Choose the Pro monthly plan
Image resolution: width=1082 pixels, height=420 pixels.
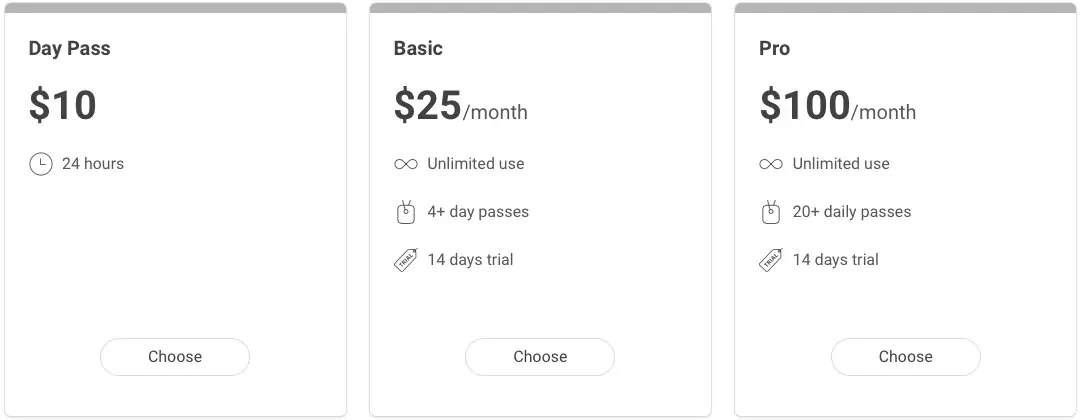pos(905,357)
